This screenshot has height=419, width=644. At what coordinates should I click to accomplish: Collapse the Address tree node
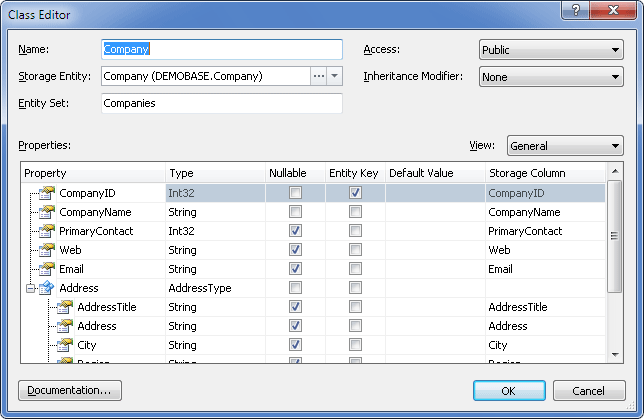click(31, 288)
